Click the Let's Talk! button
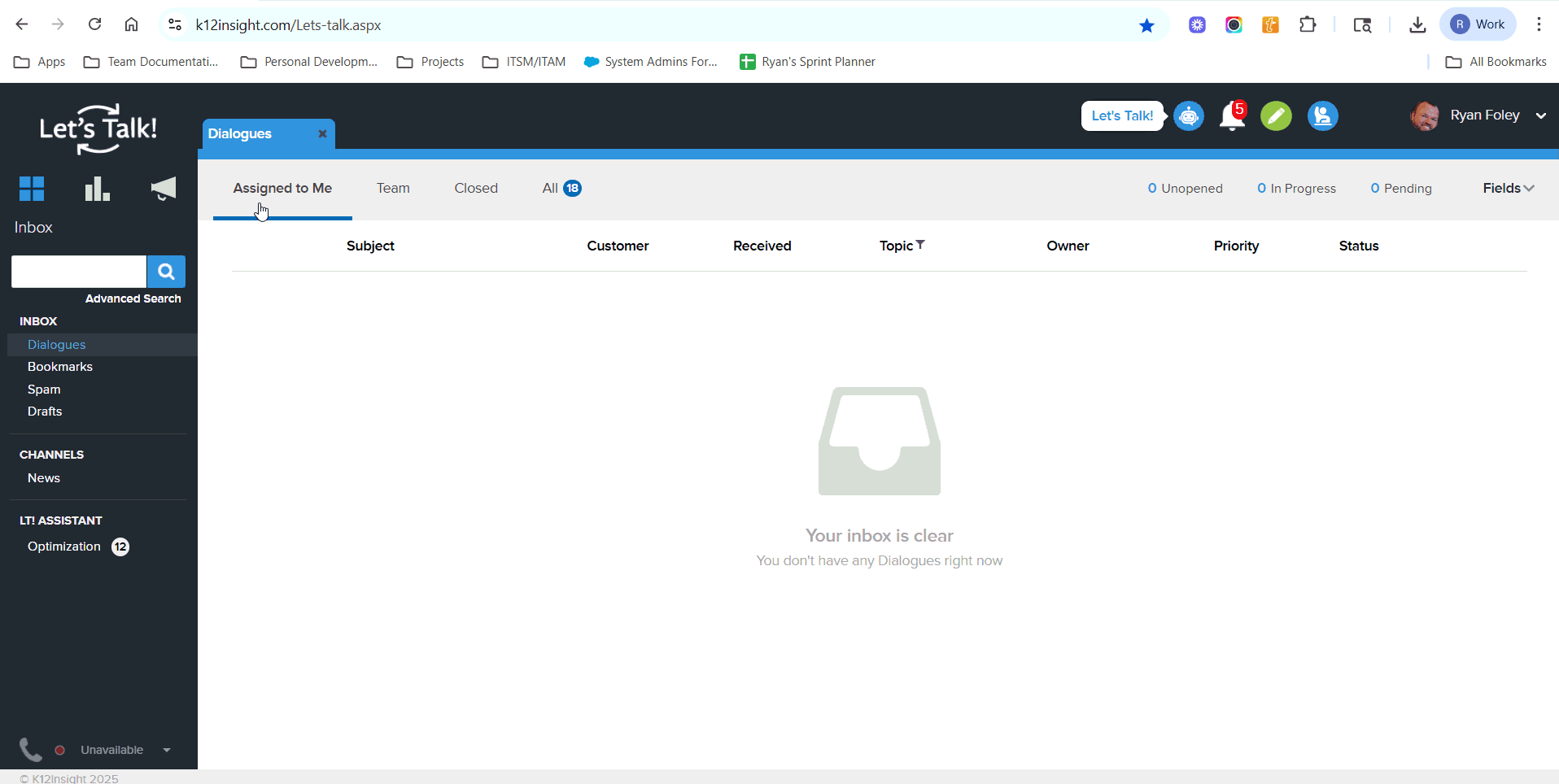The image size is (1559, 784). click(x=1122, y=115)
